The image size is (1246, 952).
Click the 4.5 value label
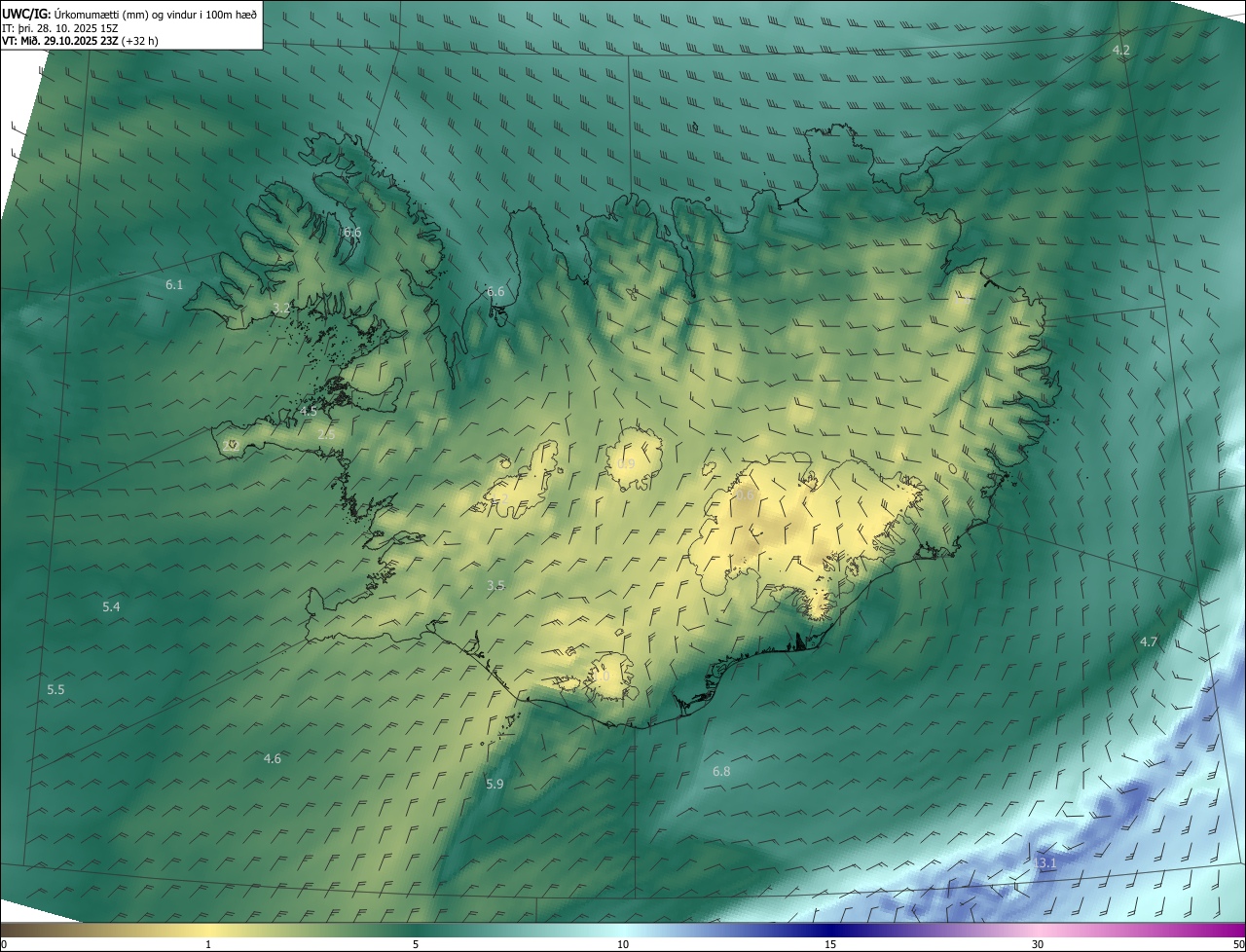coord(308,411)
